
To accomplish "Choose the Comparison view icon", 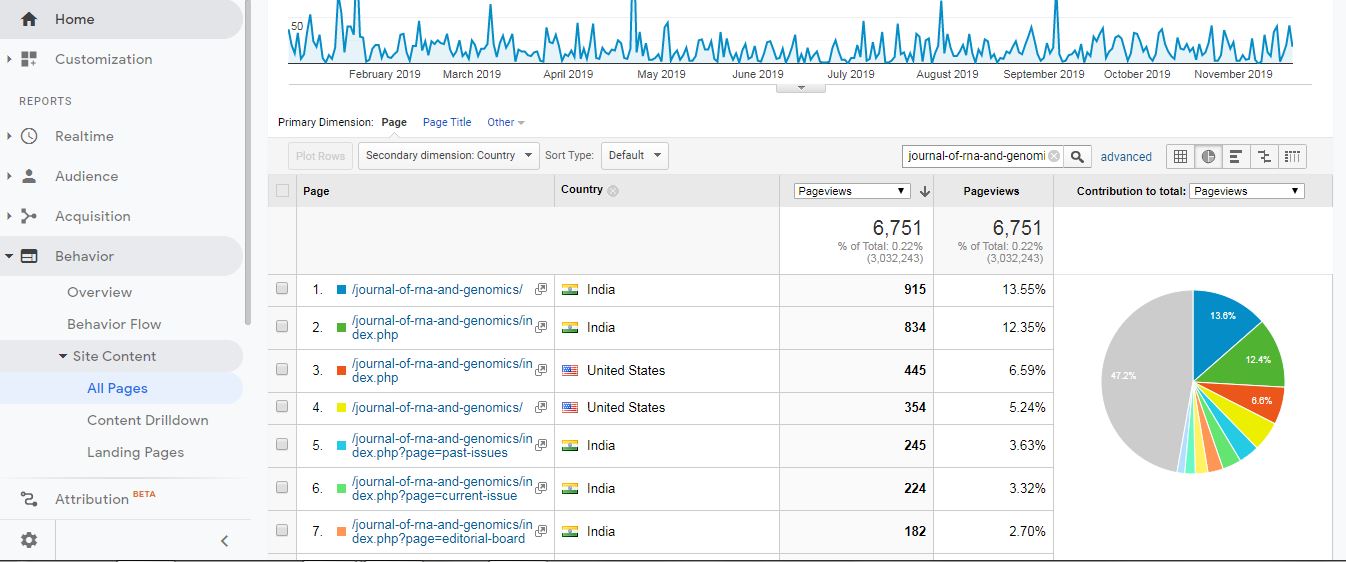I will click(x=1264, y=156).
